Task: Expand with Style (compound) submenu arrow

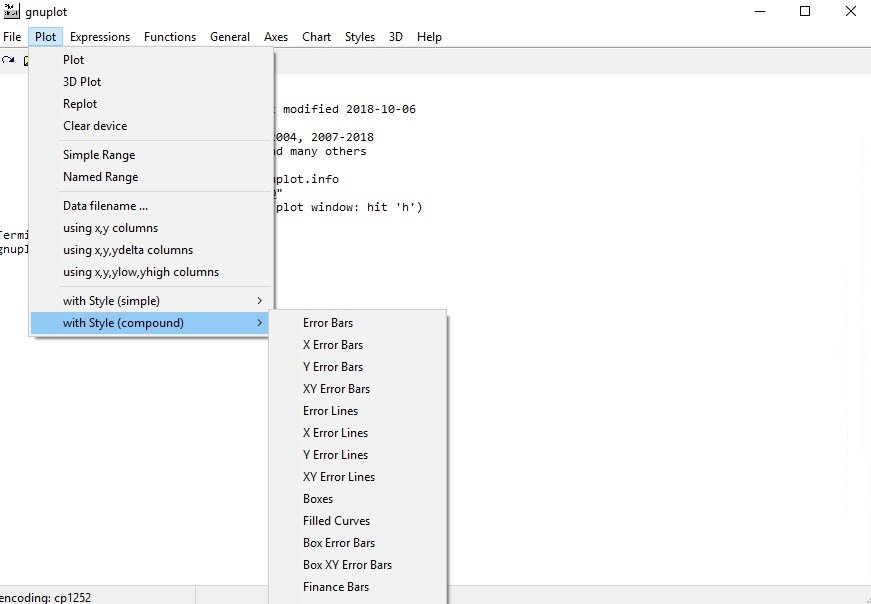Action: (x=259, y=323)
